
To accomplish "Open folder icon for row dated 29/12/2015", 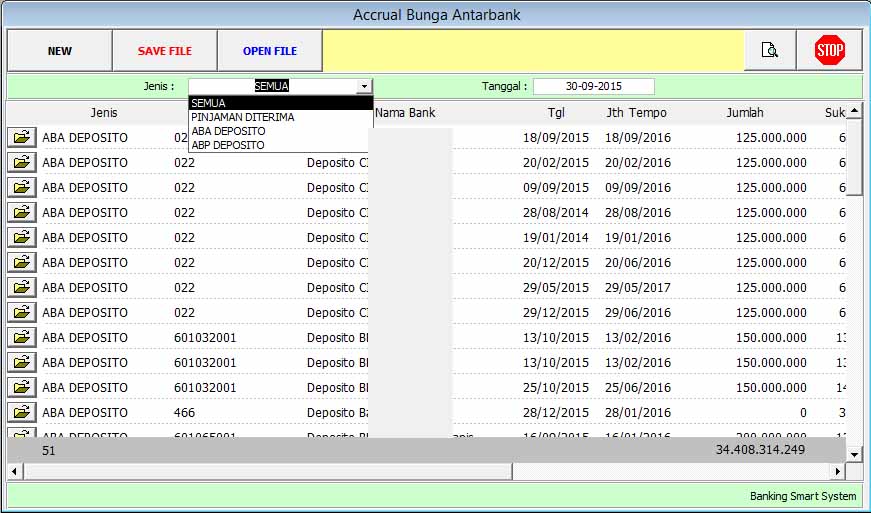I will 22,312.
